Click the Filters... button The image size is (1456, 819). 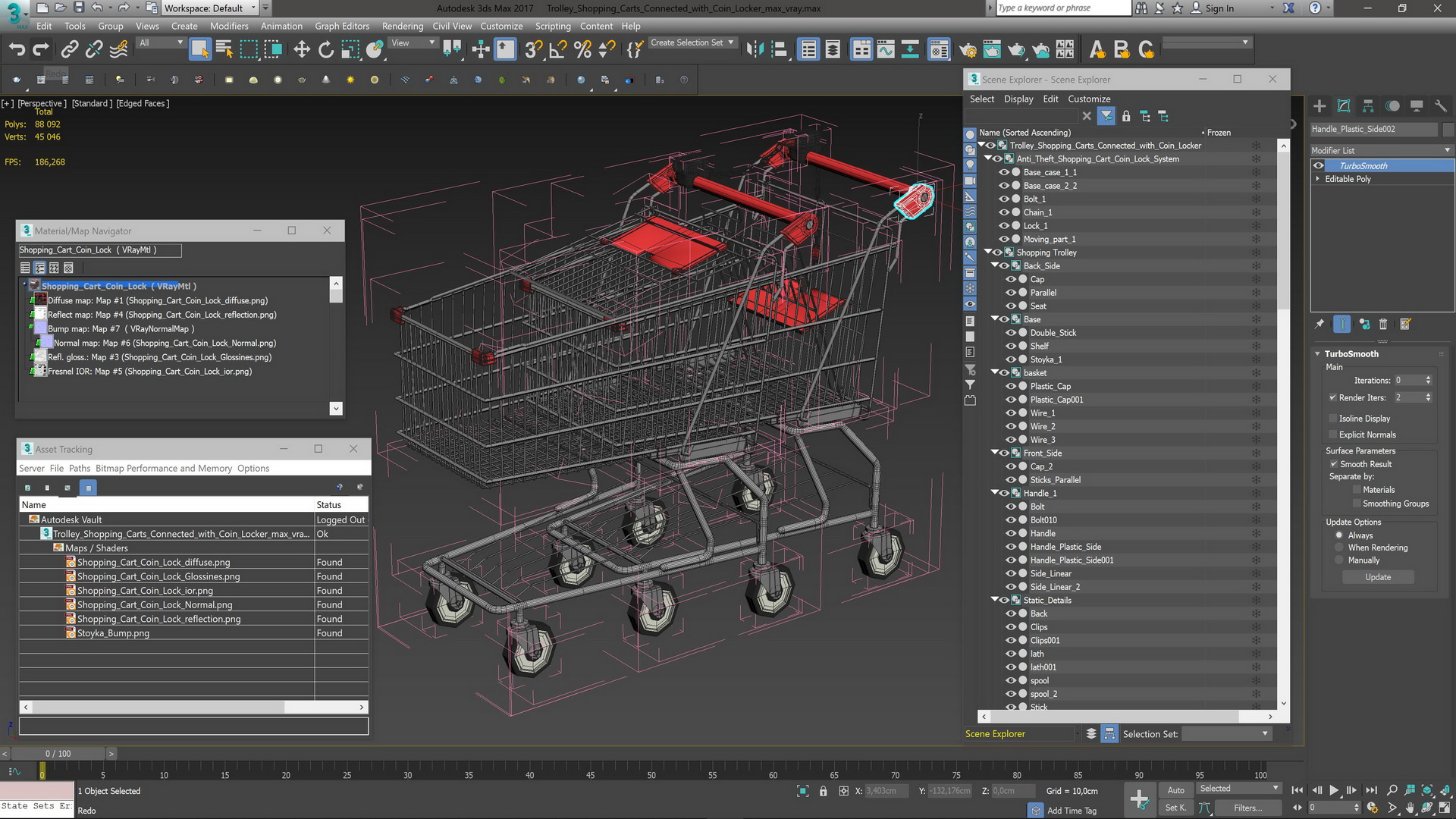pos(1247,808)
